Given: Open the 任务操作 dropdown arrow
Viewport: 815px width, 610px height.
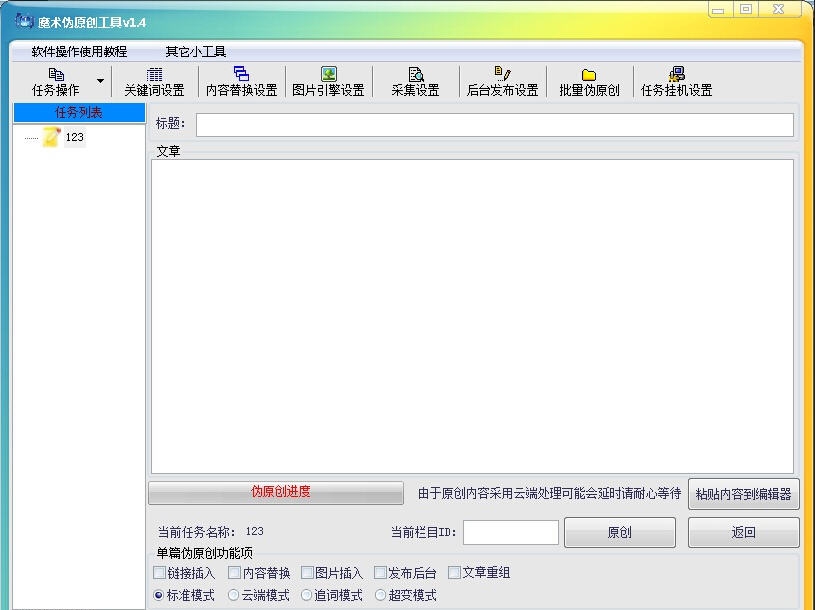Looking at the screenshot, I should tap(100, 81).
